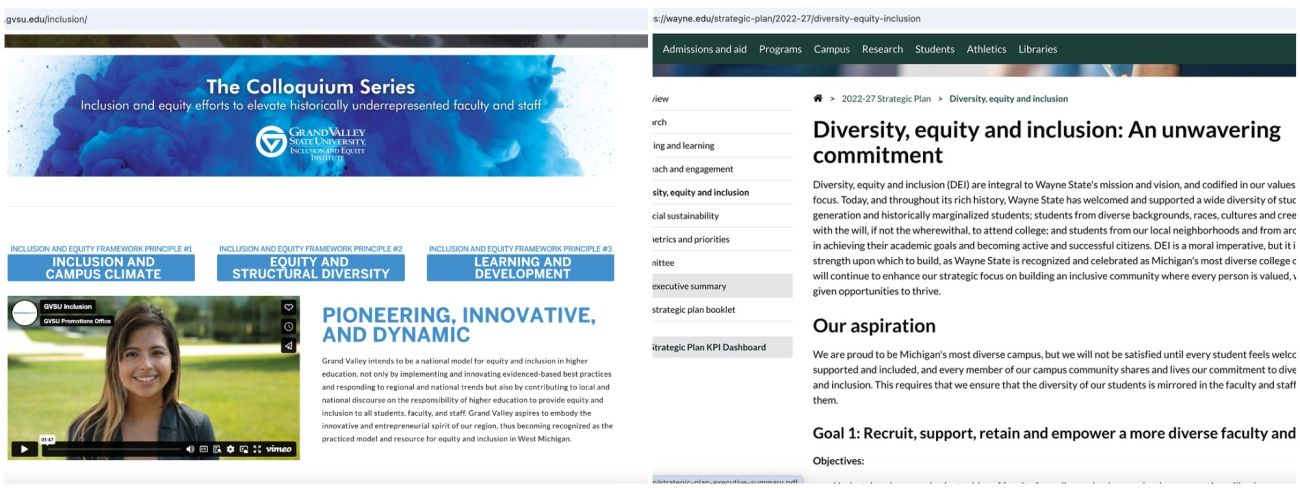This screenshot has height=488, width=1300.
Task: Open the outreach and engagement sidebar item
Action: pos(722,169)
